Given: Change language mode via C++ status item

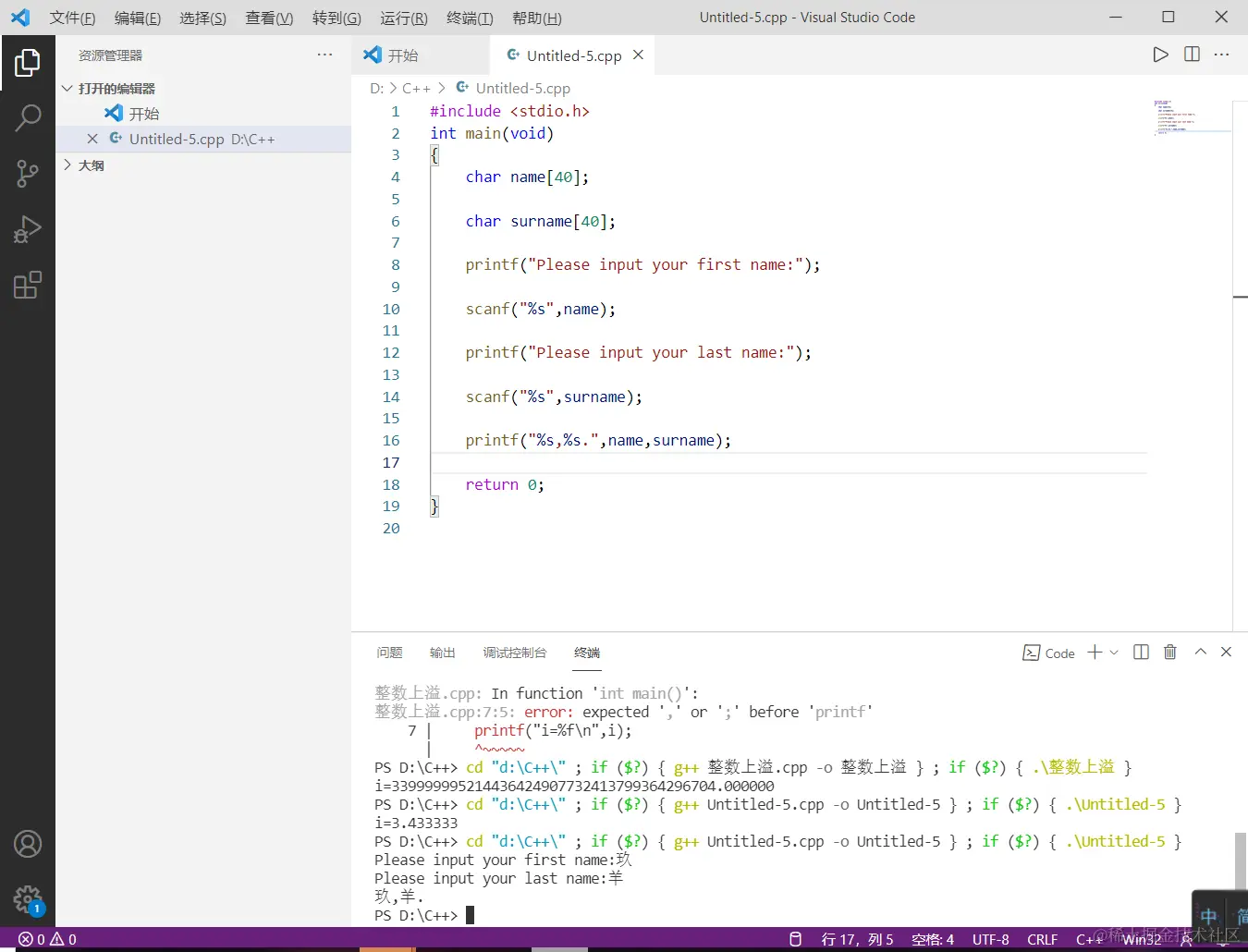Looking at the screenshot, I should pos(1088,939).
